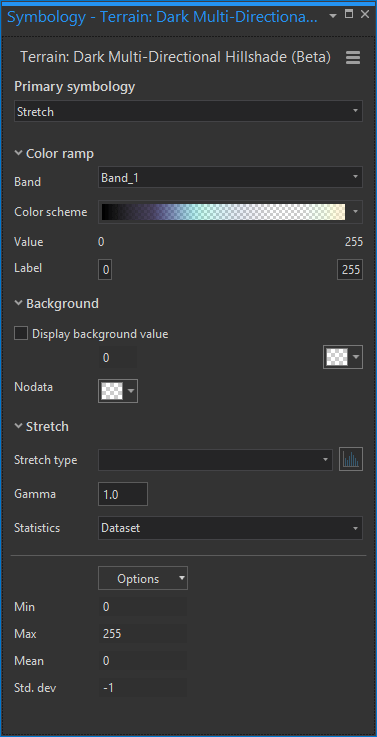Open the Primary symbology Stretch dropdown
The image size is (377, 737).
pos(188,112)
